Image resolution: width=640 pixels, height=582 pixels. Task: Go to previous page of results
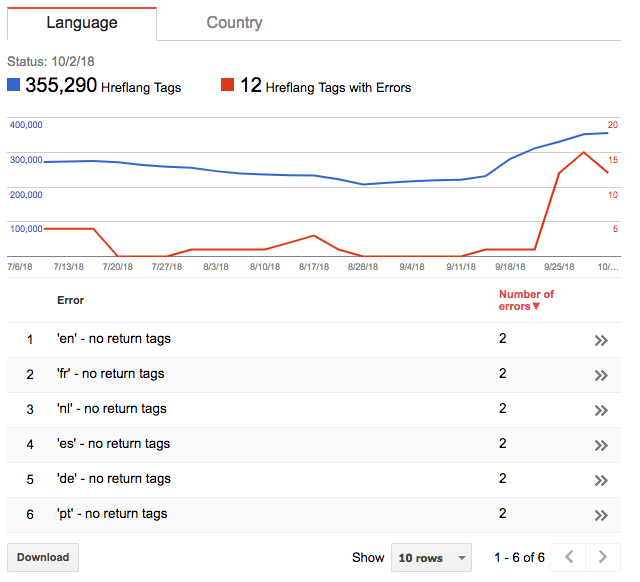click(568, 557)
